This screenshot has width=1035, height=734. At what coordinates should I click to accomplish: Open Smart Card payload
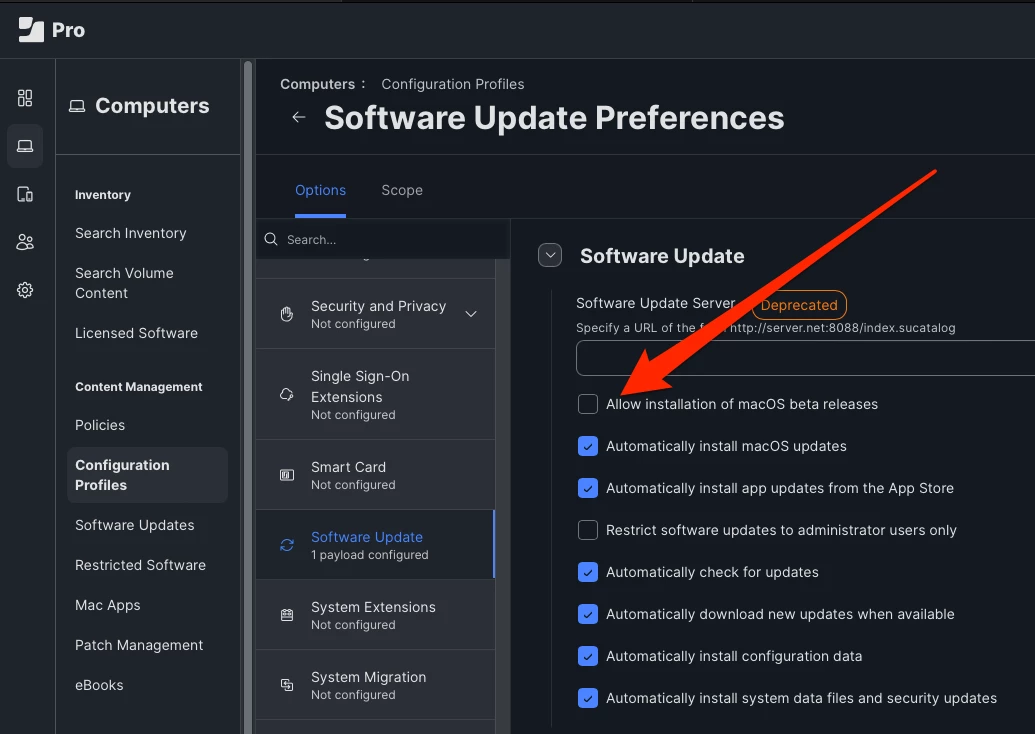click(x=375, y=475)
